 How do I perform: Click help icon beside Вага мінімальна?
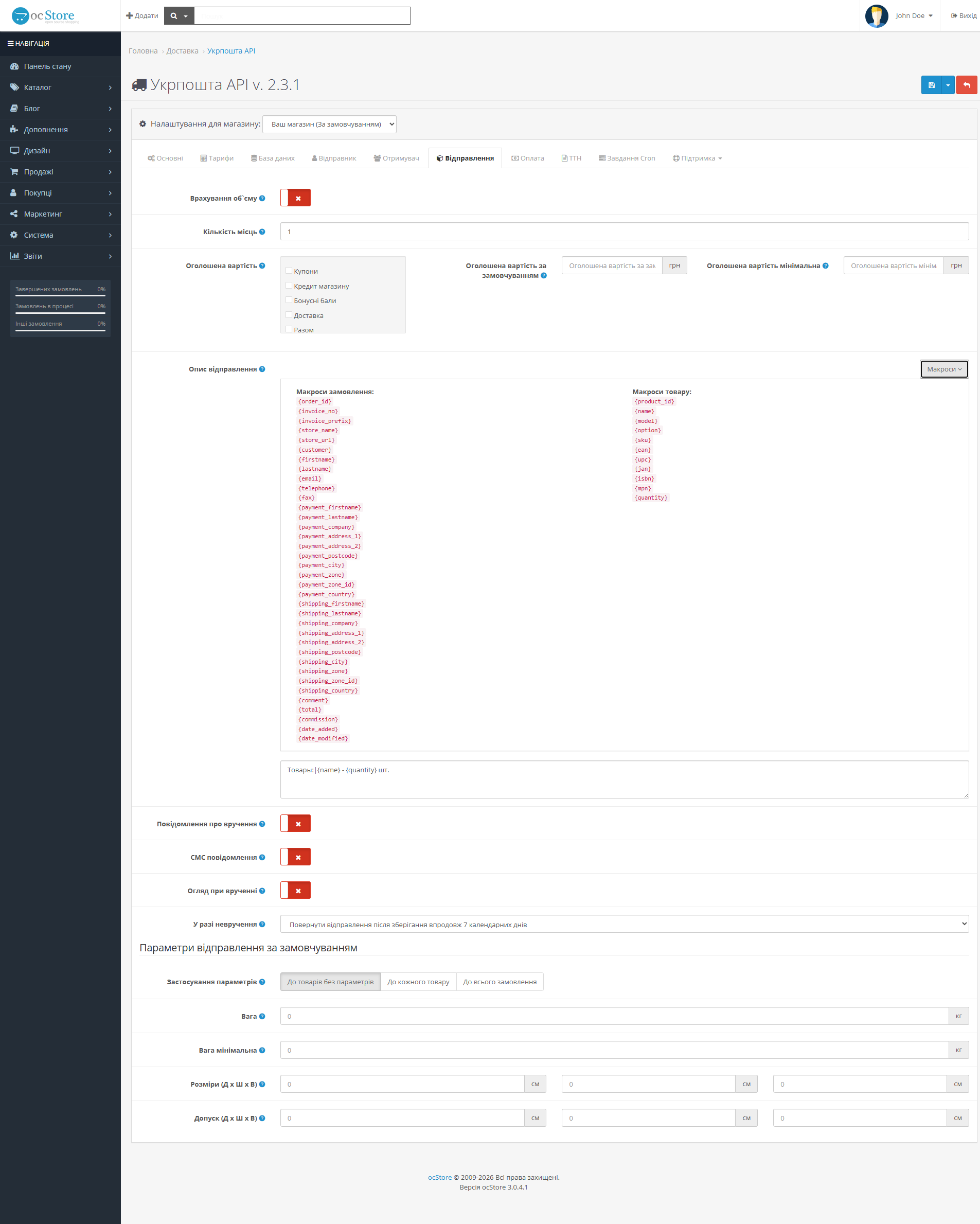(262, 1050)
